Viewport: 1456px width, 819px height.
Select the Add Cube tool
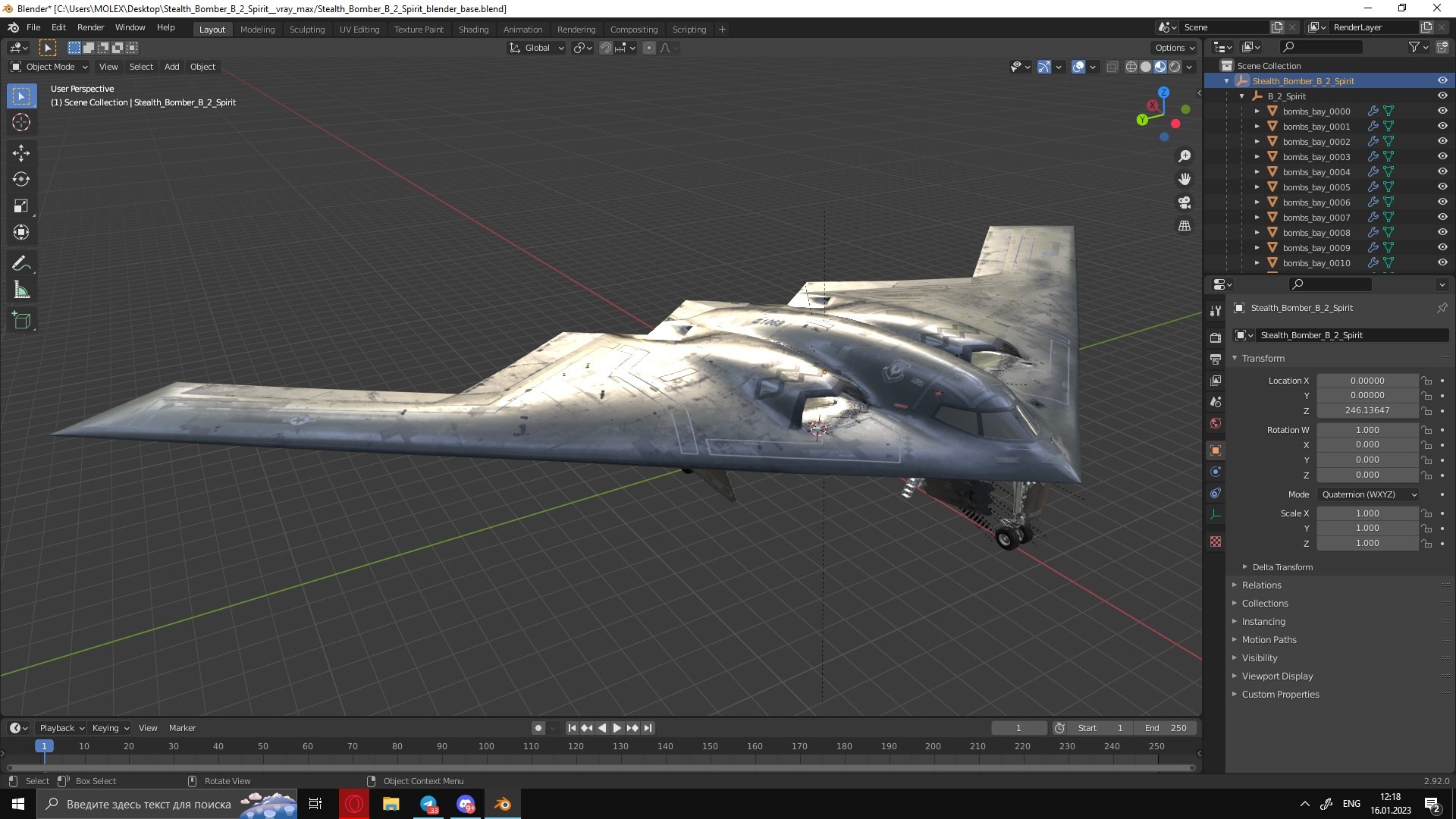pyautogui.click(x=21, y=321)
